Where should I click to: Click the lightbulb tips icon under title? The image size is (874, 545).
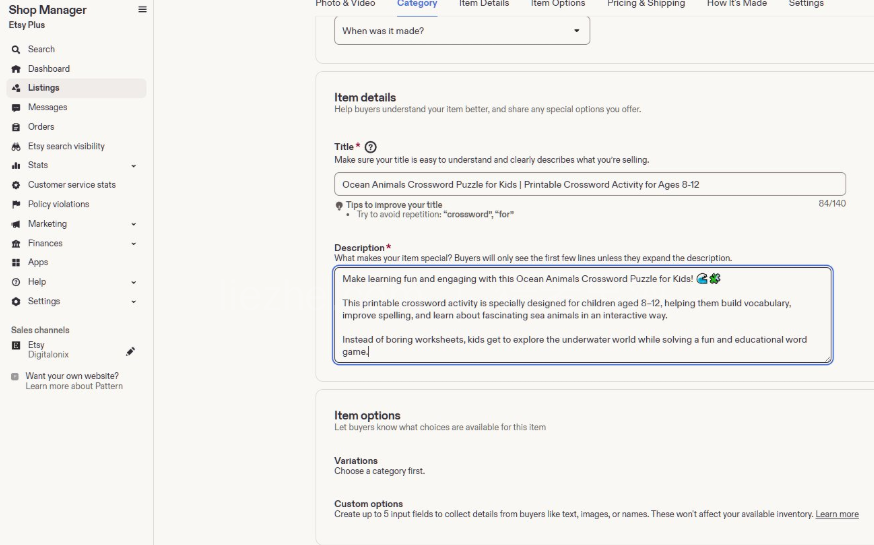[x=338, y=206]
